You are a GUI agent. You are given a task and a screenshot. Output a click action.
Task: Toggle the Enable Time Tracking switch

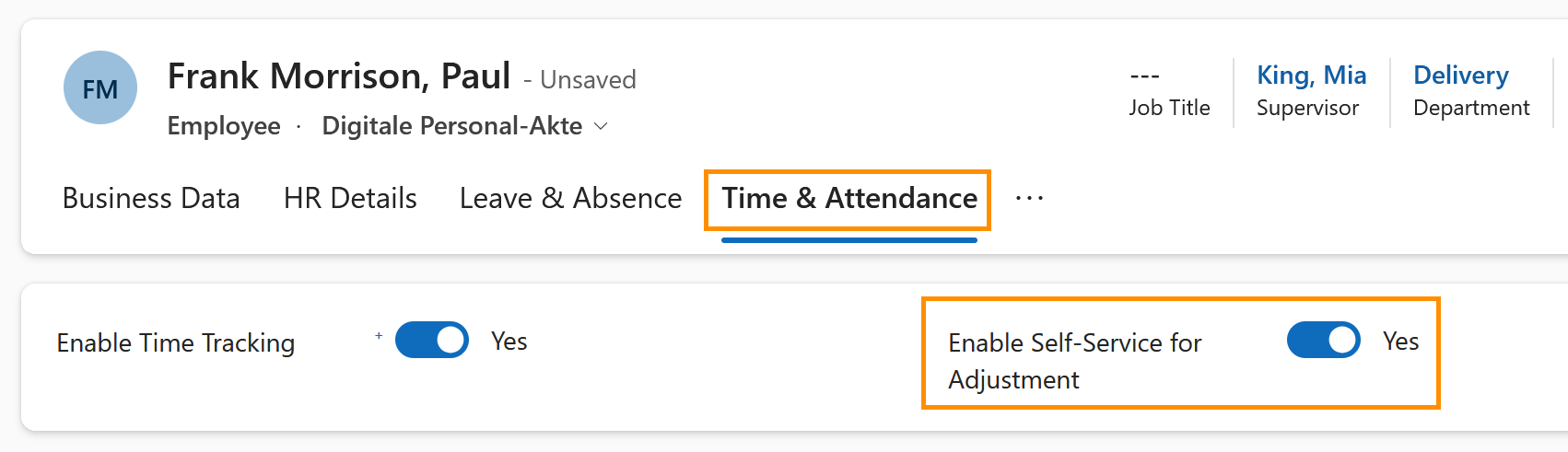pos(432,341)
